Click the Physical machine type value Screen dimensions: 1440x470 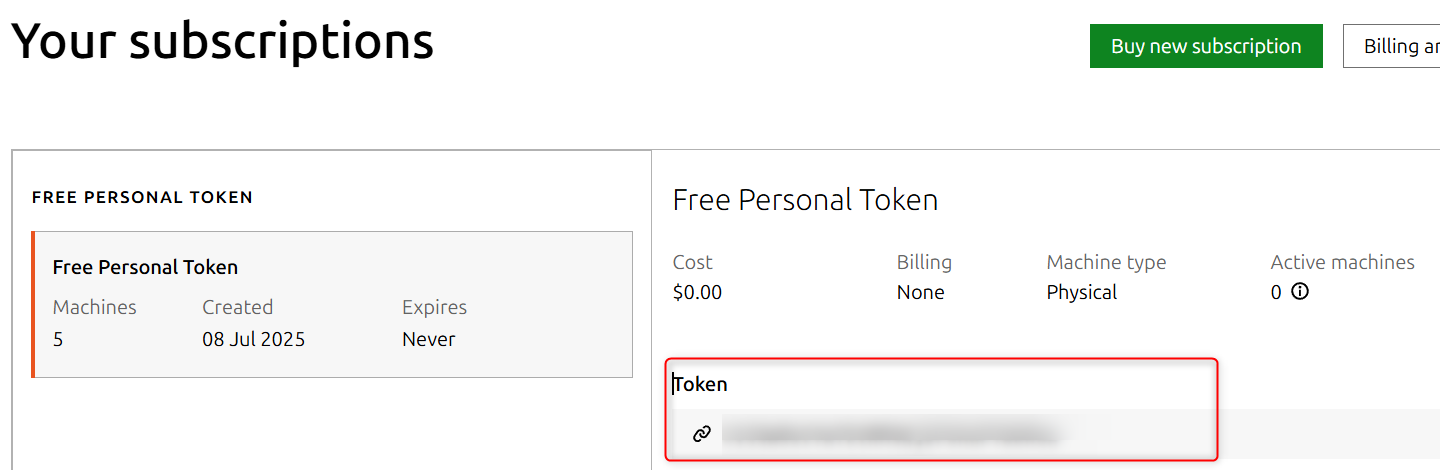click(x=1082, y=292)
